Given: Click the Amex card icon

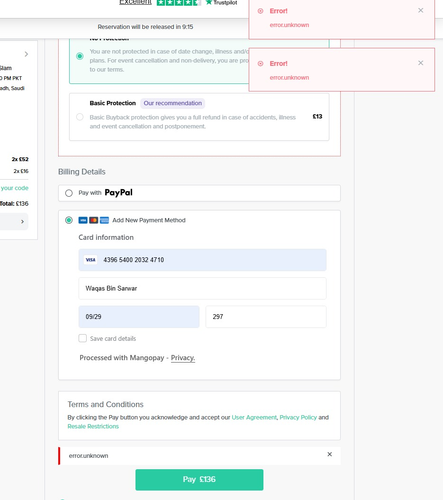Looking at the screenshot, I should 104,220.
